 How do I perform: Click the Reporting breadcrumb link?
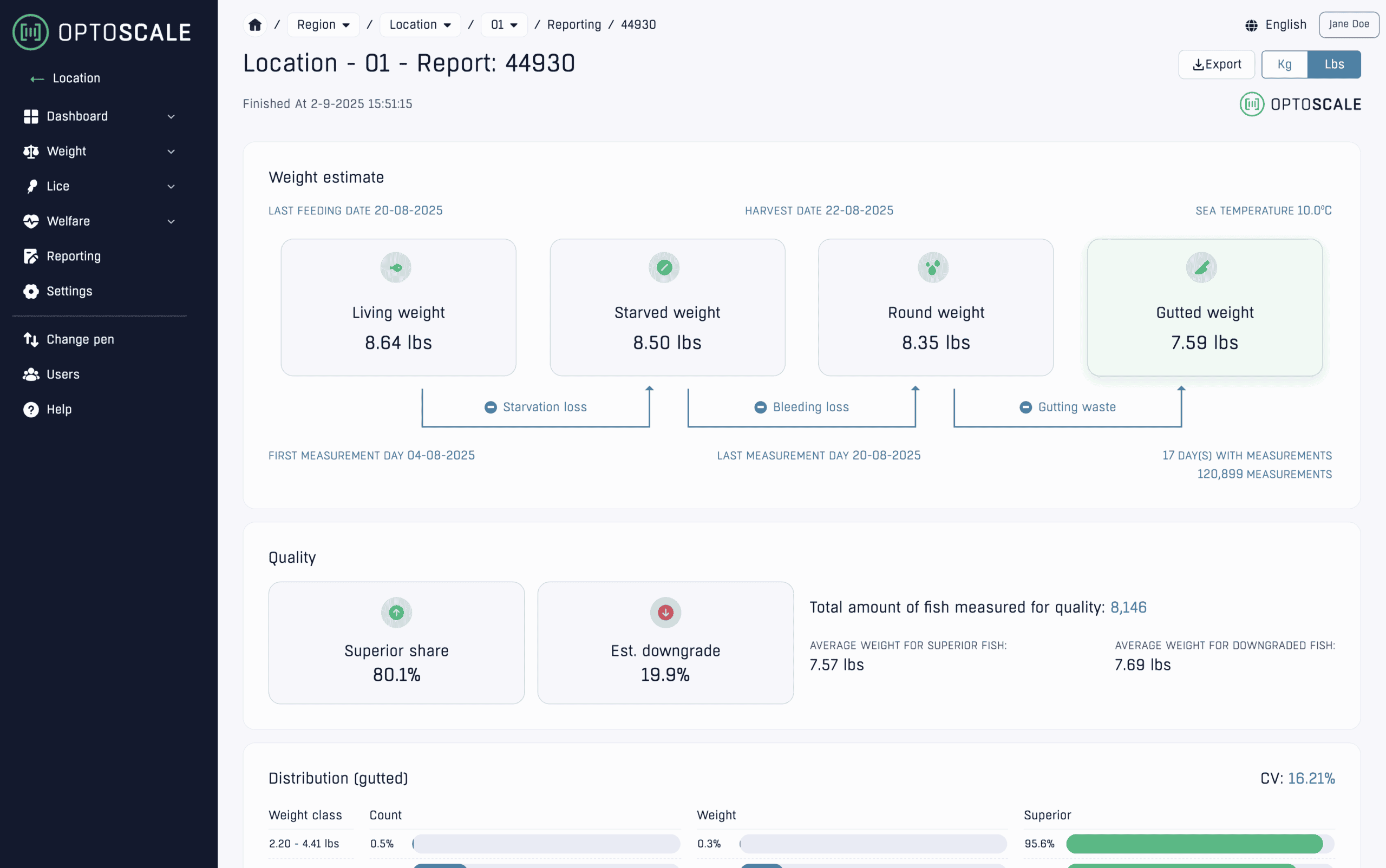click(574, 25)
